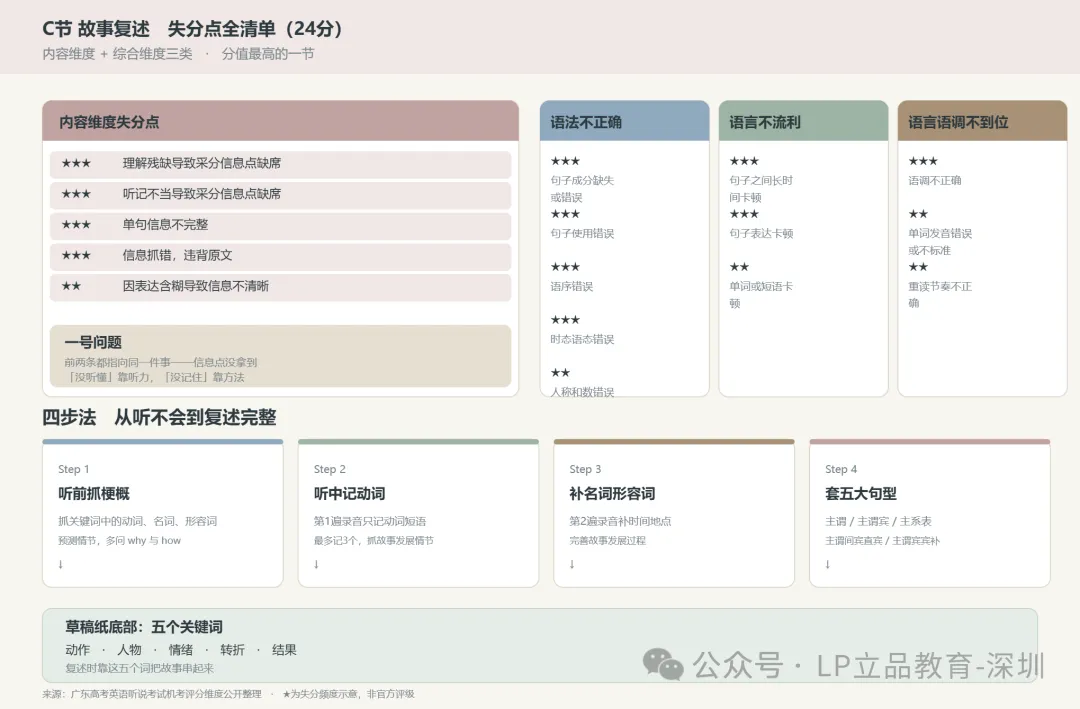This screenshot has width=1080, height=709.
Task: Click the Step 1 label
Action: click(x=74, y=469)
